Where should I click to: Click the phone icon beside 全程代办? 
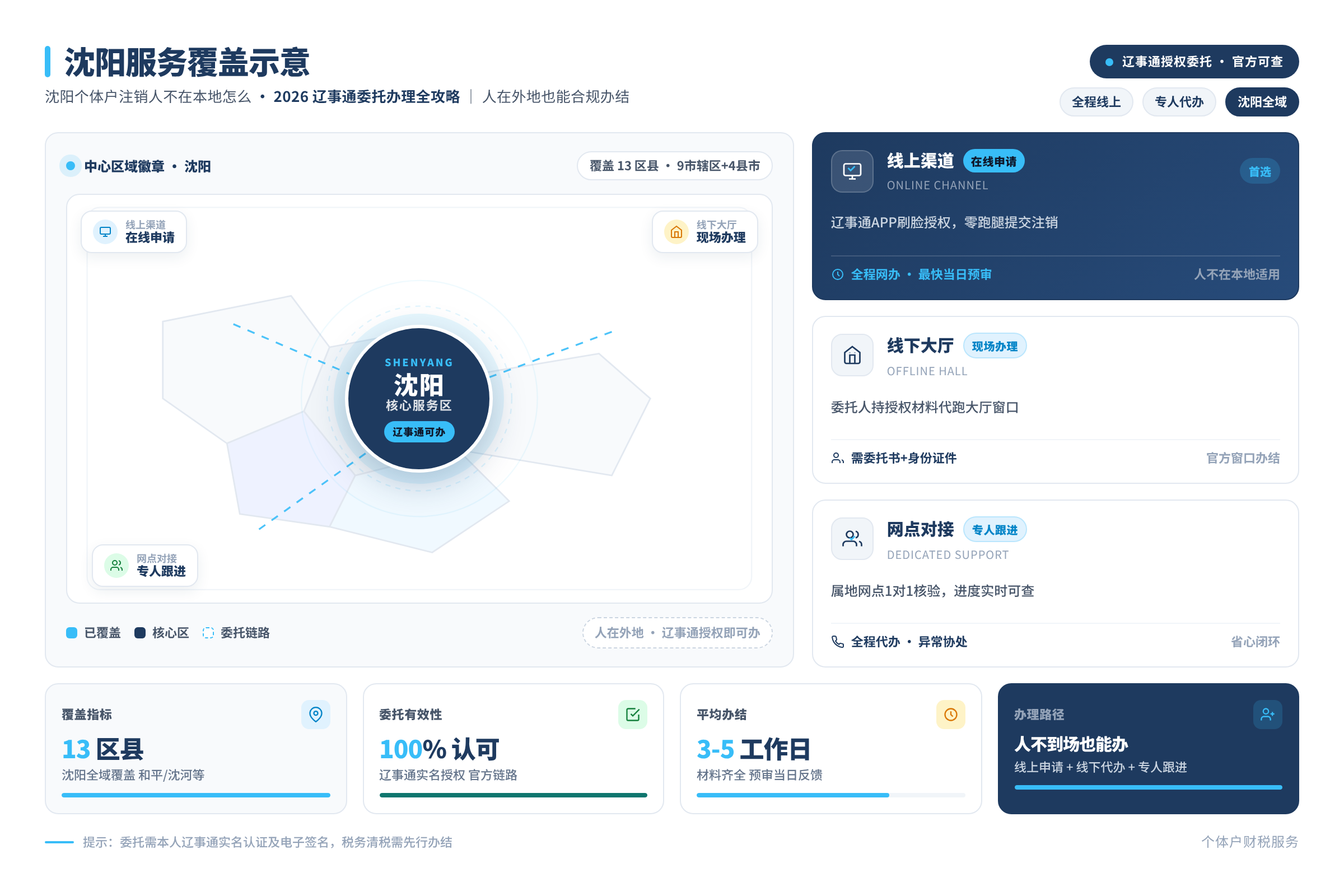pos(838,642)
